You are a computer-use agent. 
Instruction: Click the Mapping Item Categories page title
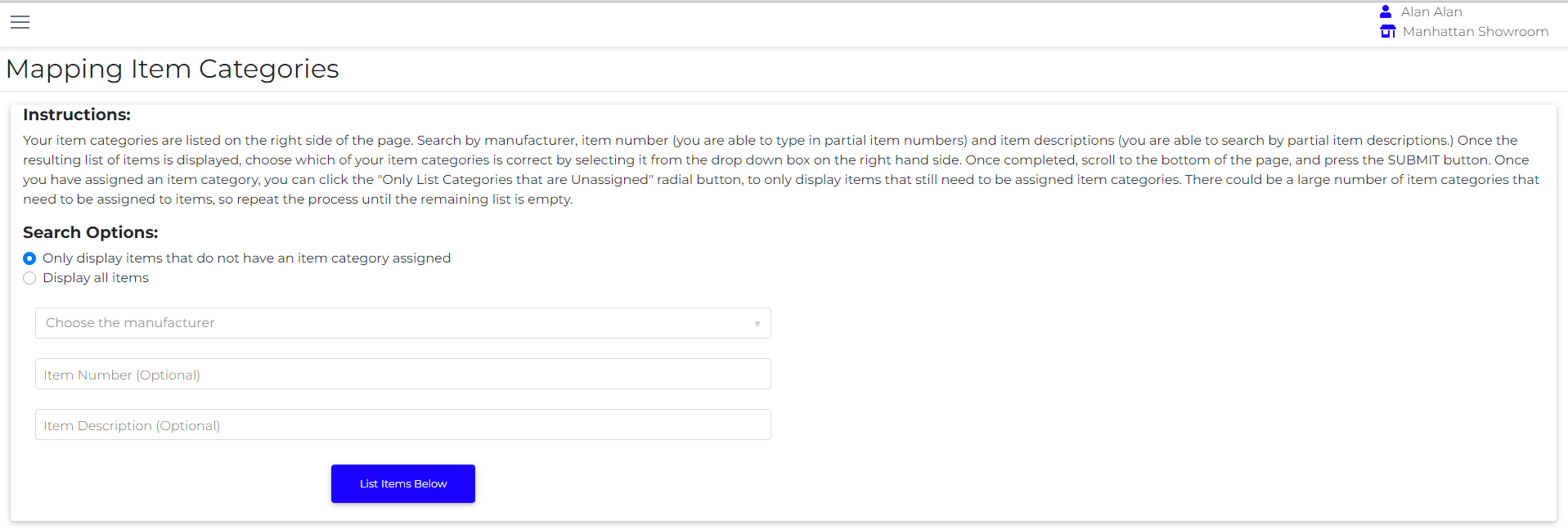(x=173, y=69)
